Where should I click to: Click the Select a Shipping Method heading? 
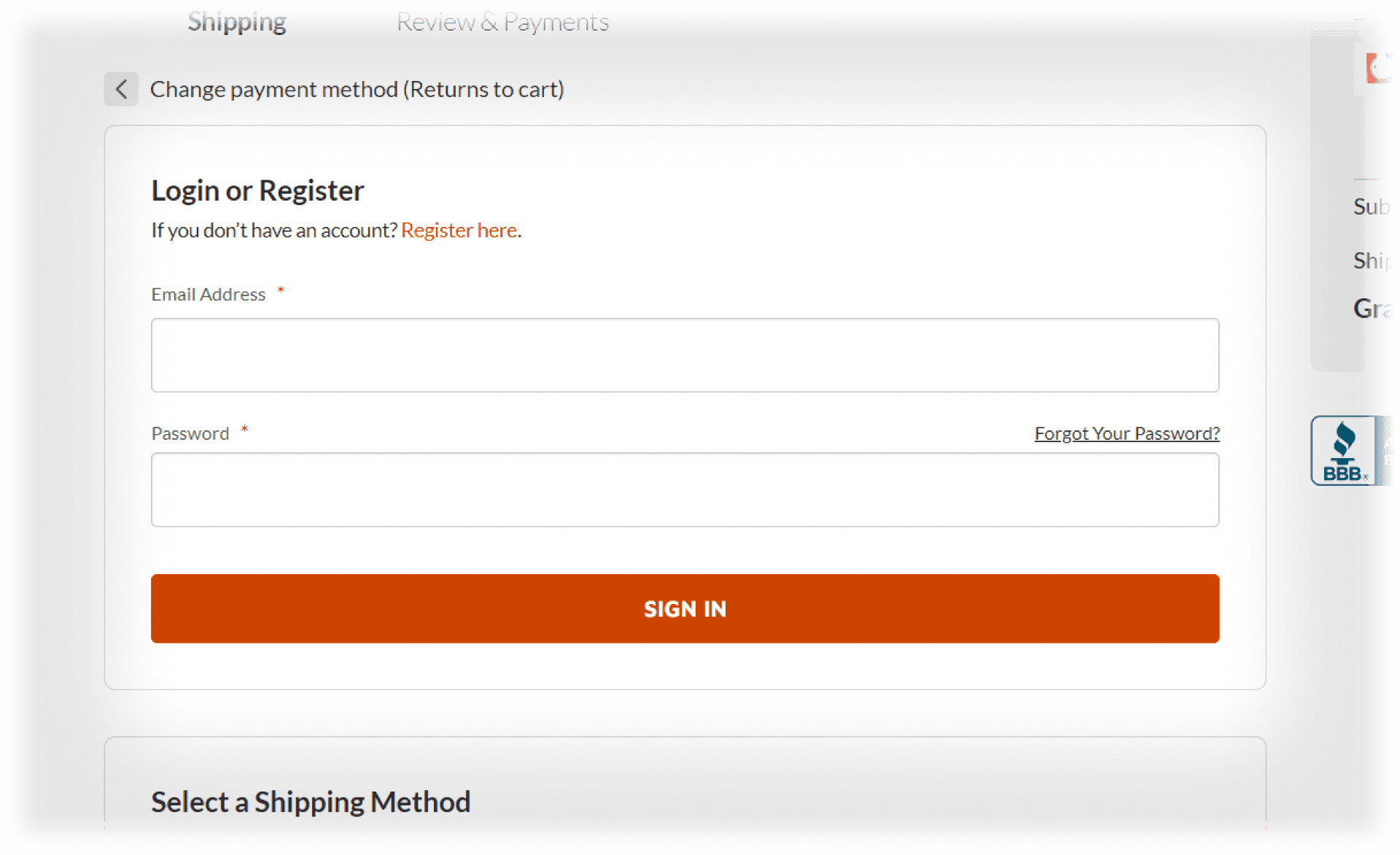click(x=311, y=800)
